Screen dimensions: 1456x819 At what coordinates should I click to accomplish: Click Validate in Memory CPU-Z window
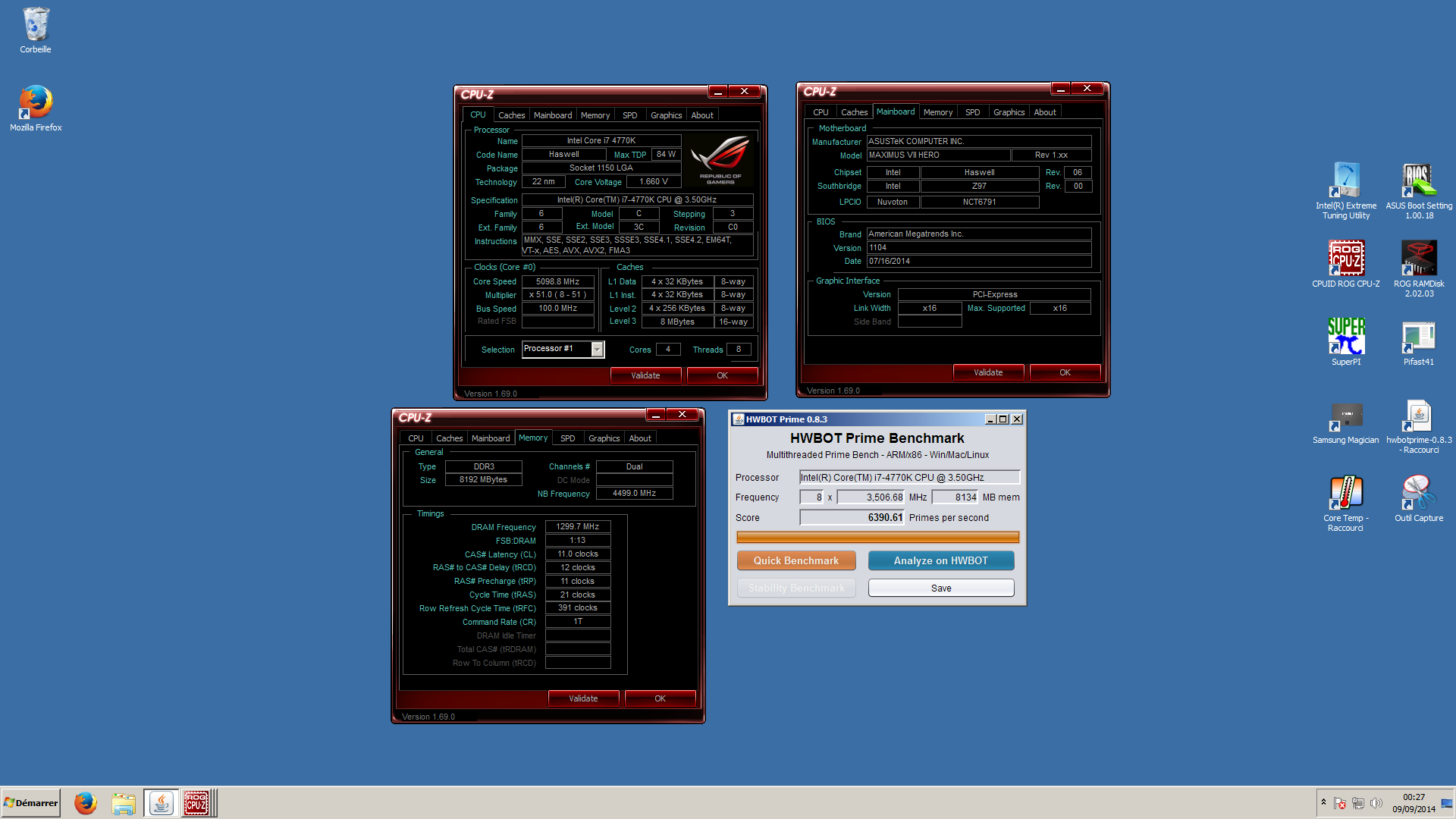583,698
